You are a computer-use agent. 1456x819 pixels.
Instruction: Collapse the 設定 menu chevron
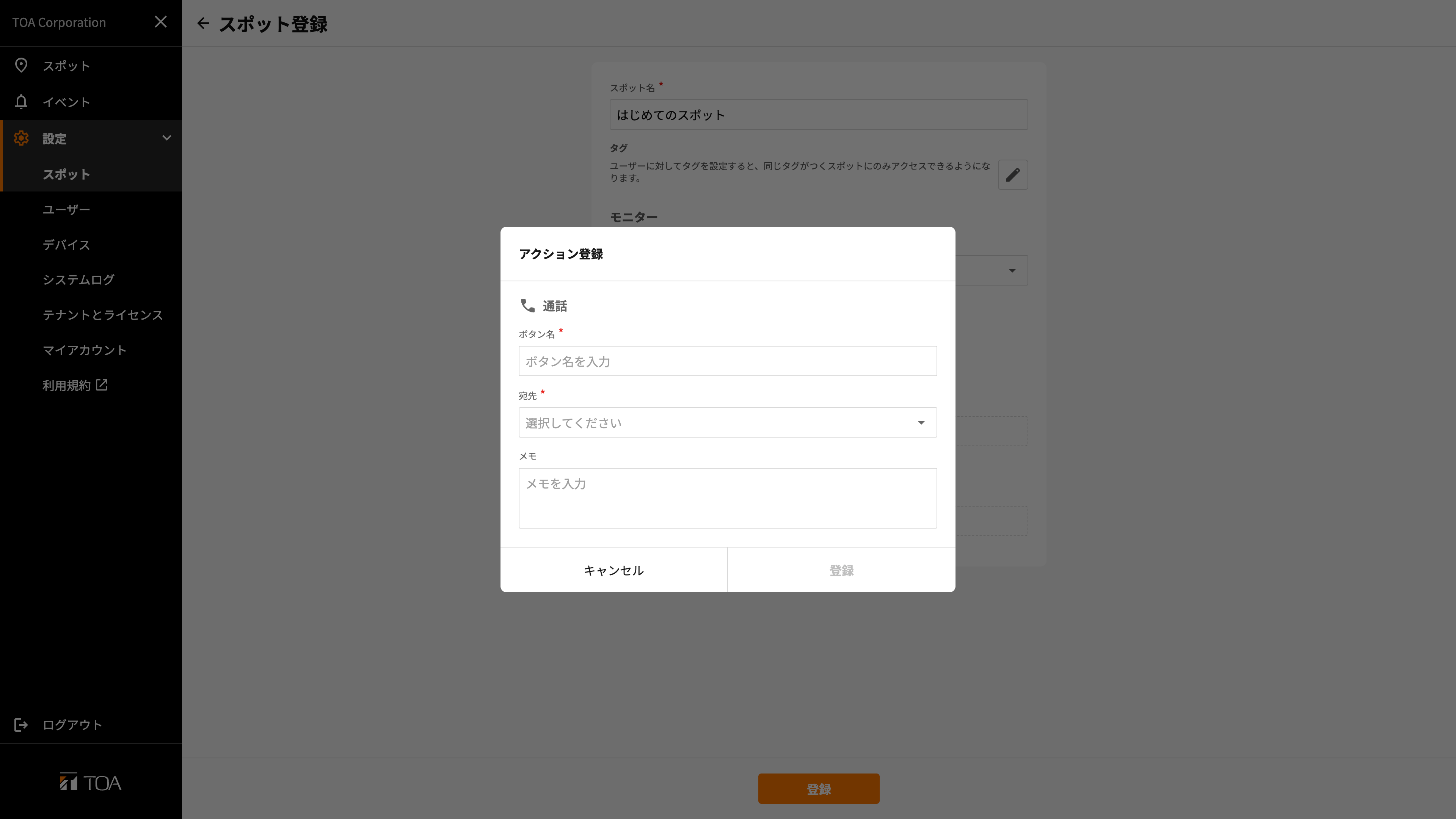tap(167, 138)
